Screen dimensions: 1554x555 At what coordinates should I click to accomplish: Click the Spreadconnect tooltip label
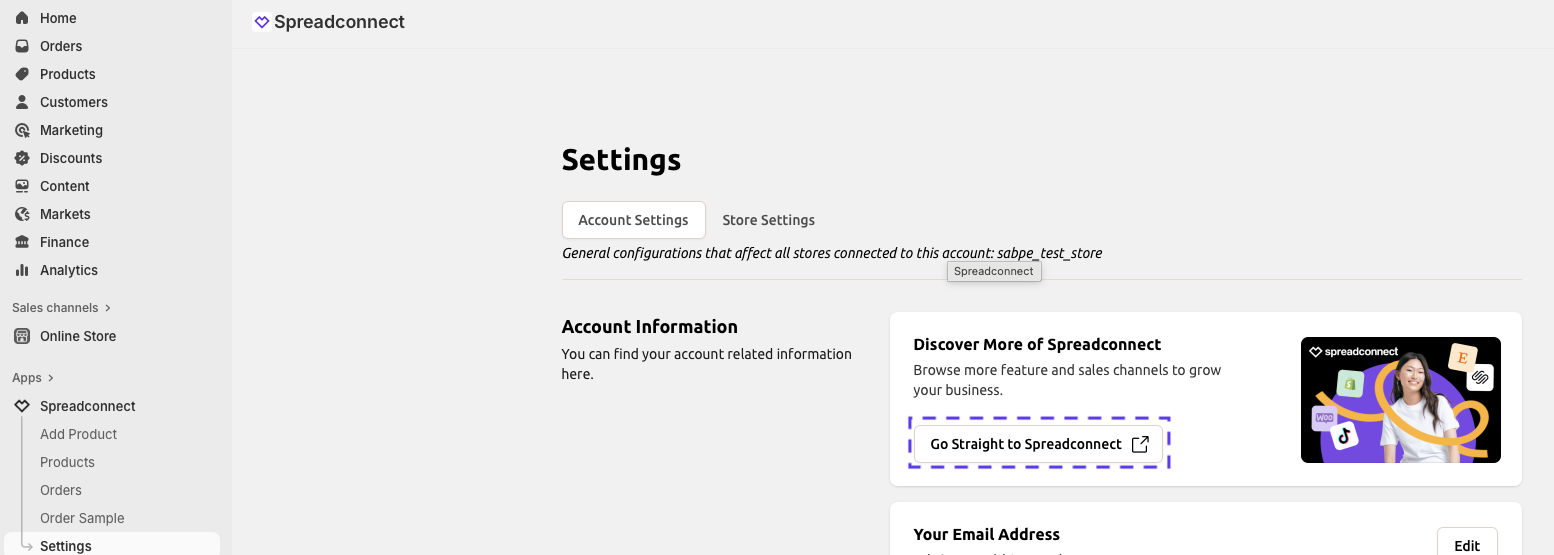click(x=994, y=271)
